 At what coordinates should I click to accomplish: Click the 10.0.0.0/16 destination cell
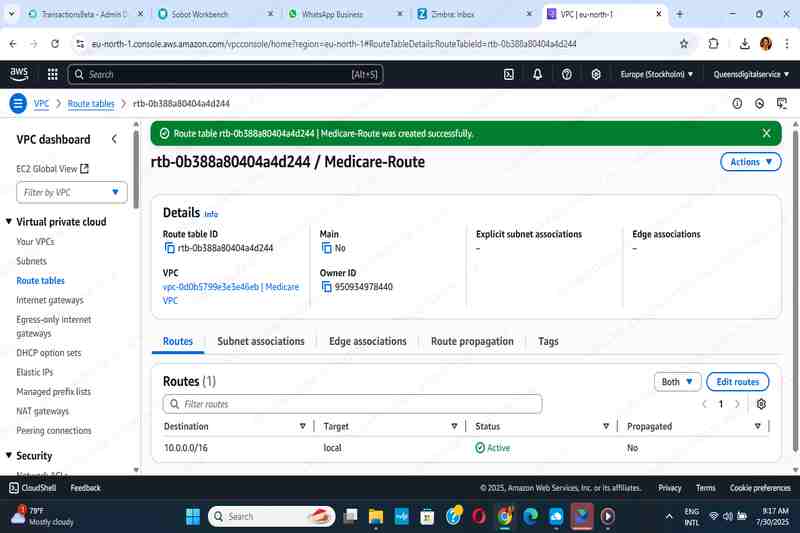186,447
